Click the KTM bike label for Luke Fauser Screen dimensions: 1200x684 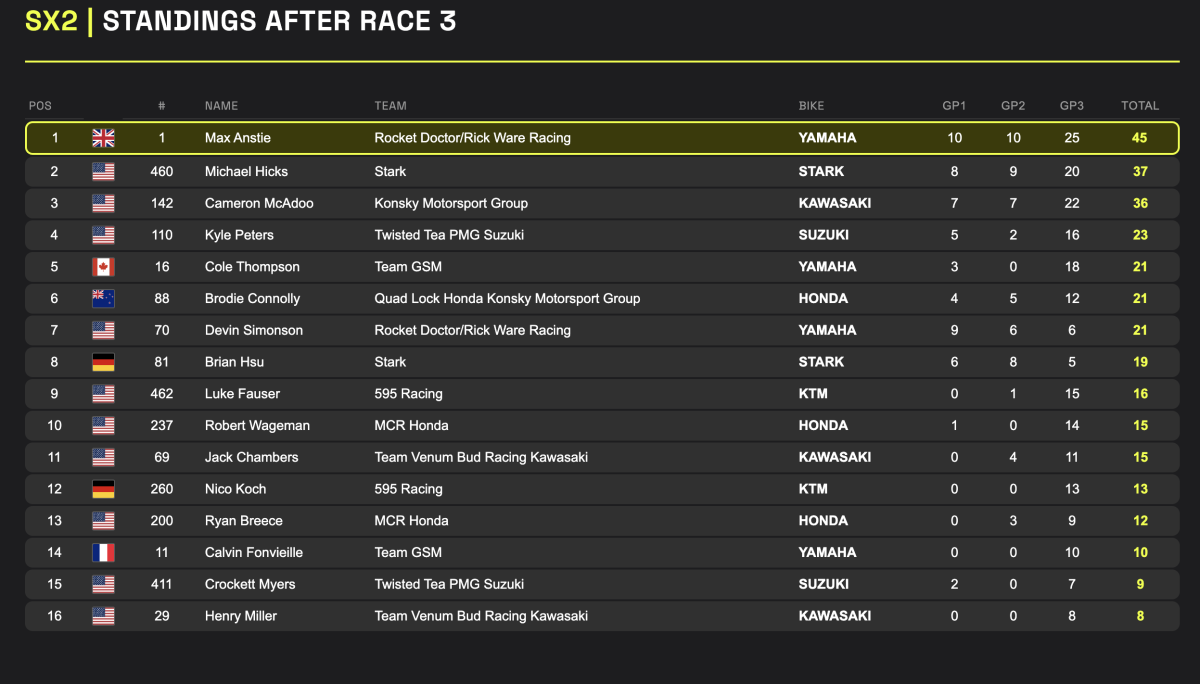pos(813,394)
